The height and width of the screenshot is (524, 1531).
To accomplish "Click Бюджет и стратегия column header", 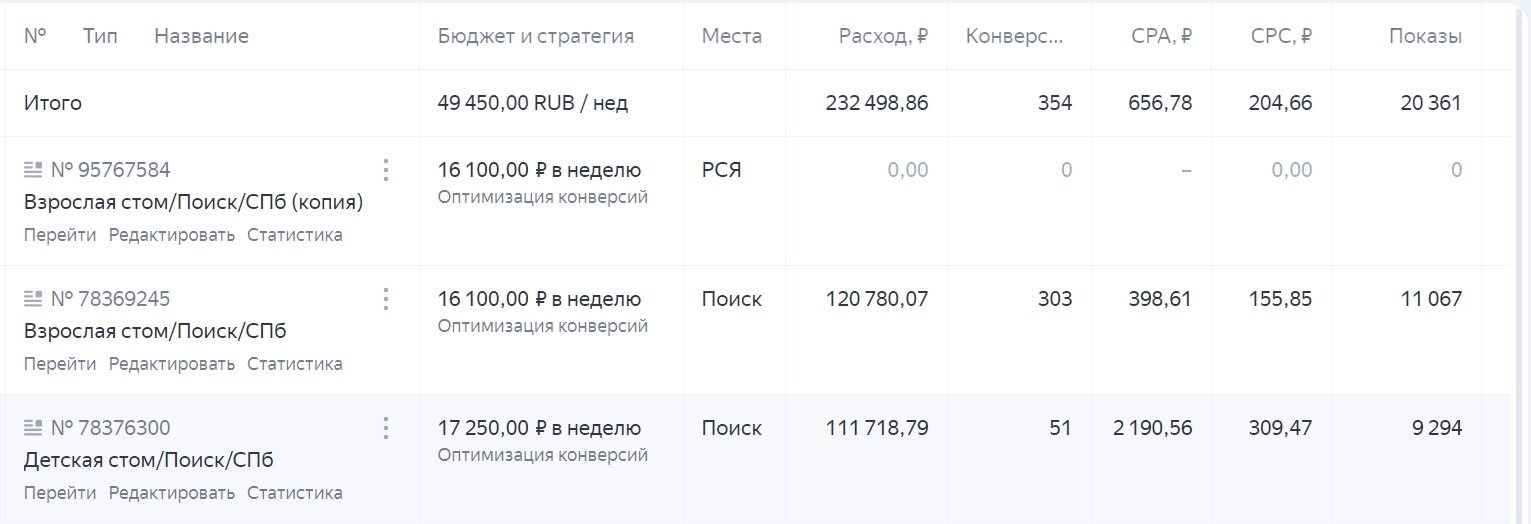I will pyautogui.click(x=536, y=37).
